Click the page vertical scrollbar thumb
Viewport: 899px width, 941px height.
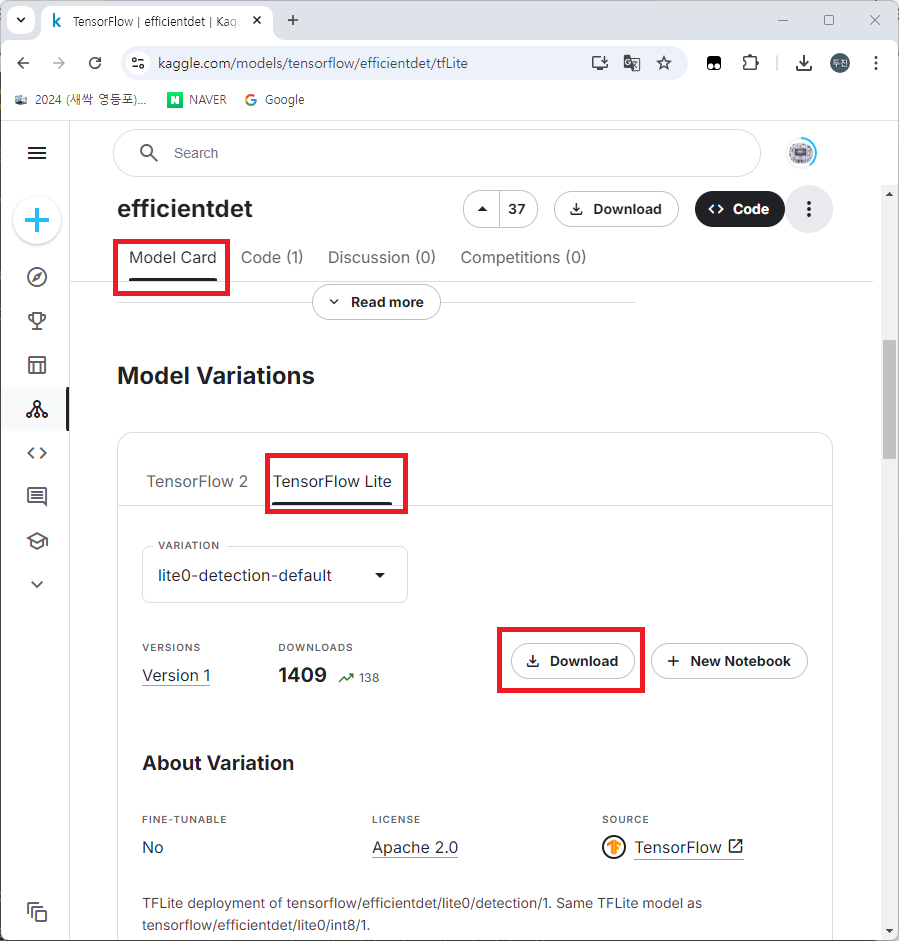(889, 400)
